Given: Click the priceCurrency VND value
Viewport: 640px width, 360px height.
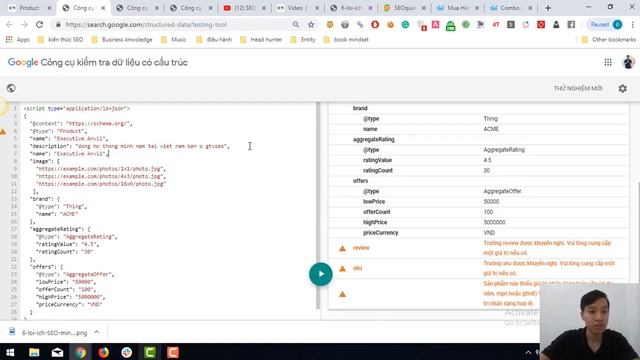Looking at the screenshot, I should (x=489, y=233).
